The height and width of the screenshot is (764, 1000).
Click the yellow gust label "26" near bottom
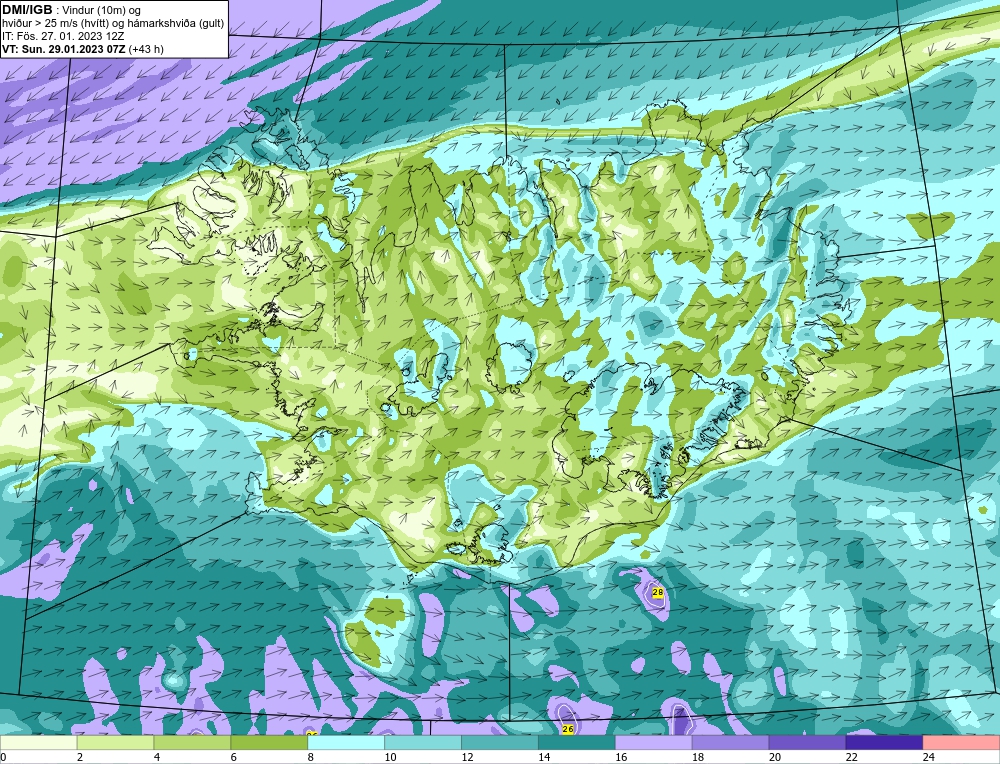click(x=568, y=729)
